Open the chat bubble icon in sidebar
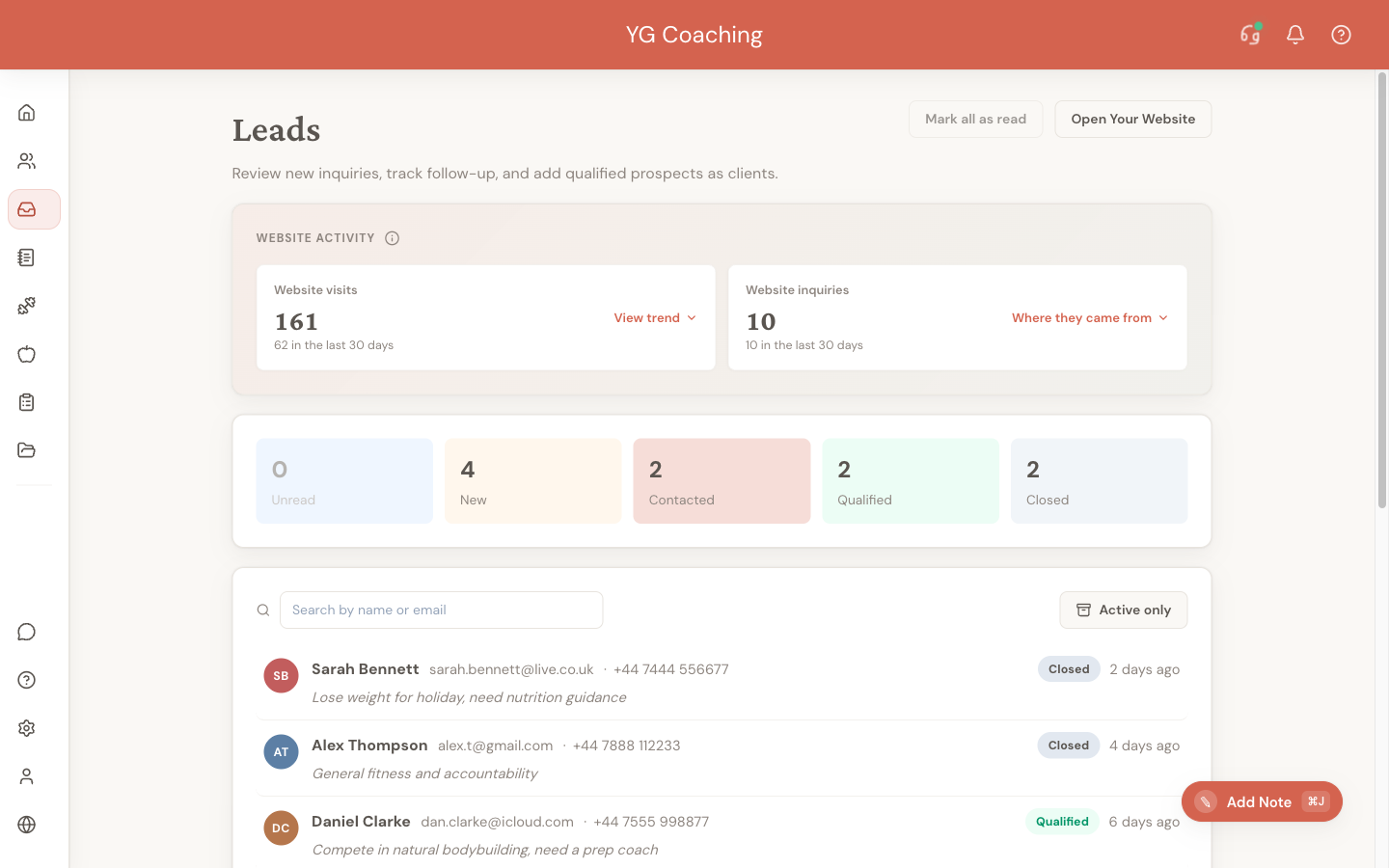Screen dimensions: 1389x868 click(27, 632)
